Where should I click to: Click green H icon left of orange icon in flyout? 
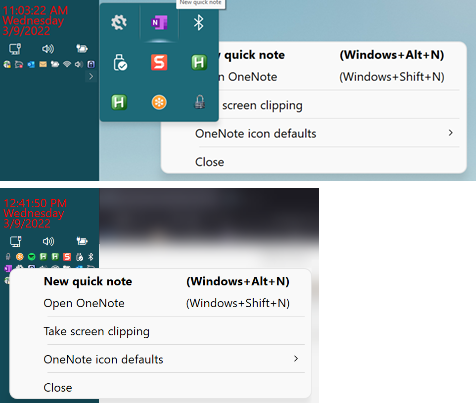pyautogui.click(x=119, y=102)
